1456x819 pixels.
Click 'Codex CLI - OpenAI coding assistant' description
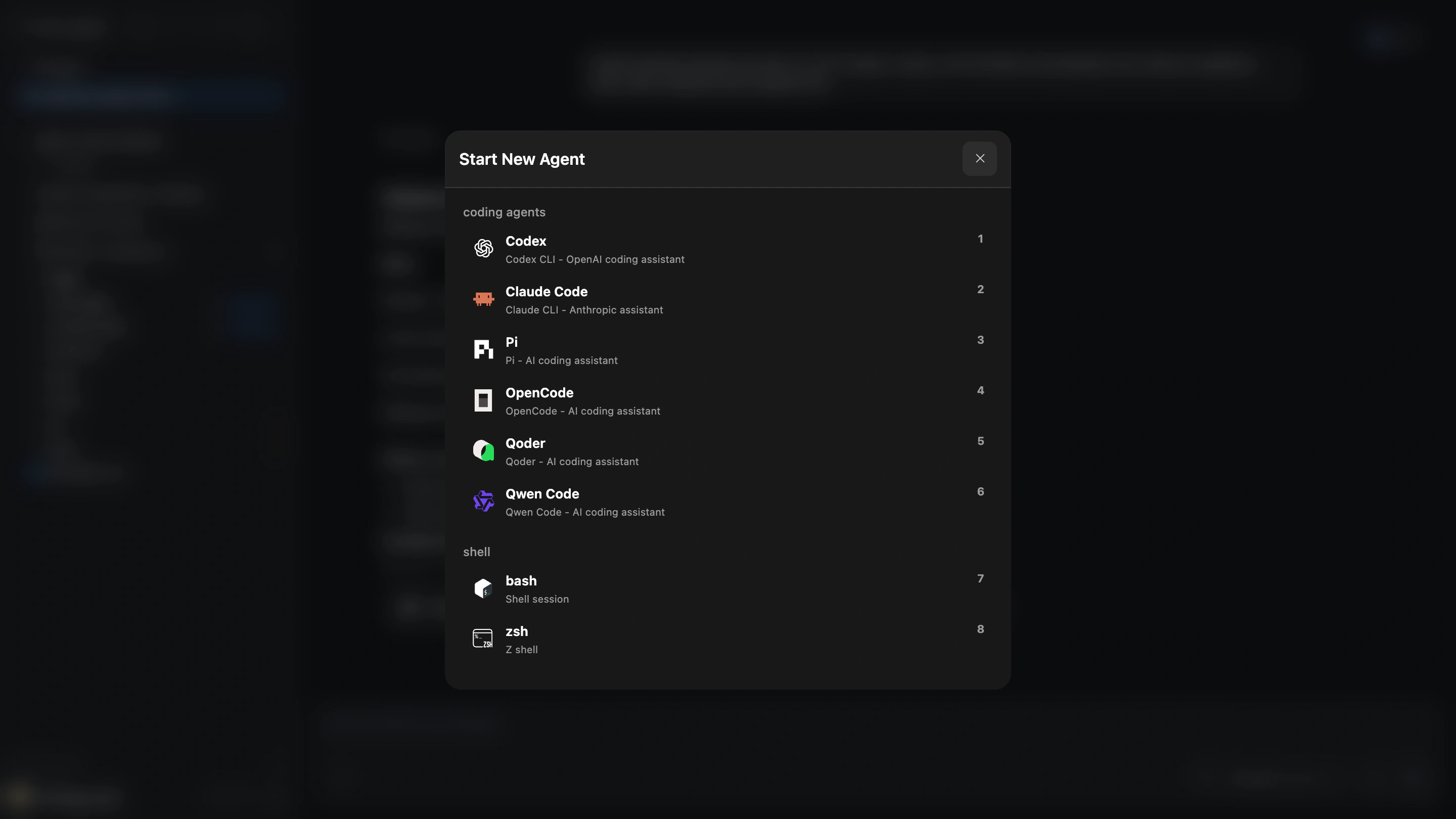pos(595,259)
